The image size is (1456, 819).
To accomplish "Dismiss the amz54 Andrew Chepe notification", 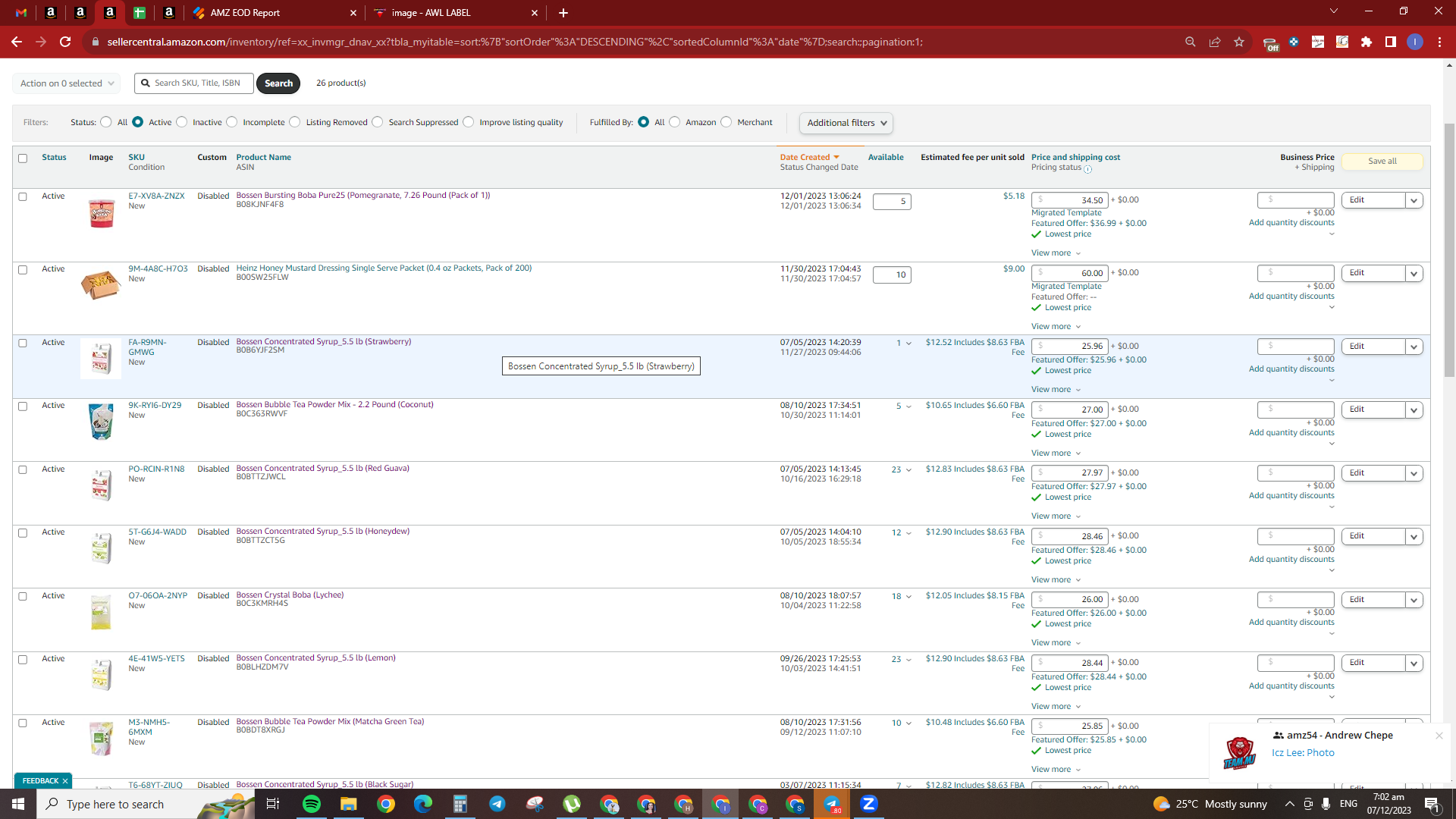I will point(1439,736).
